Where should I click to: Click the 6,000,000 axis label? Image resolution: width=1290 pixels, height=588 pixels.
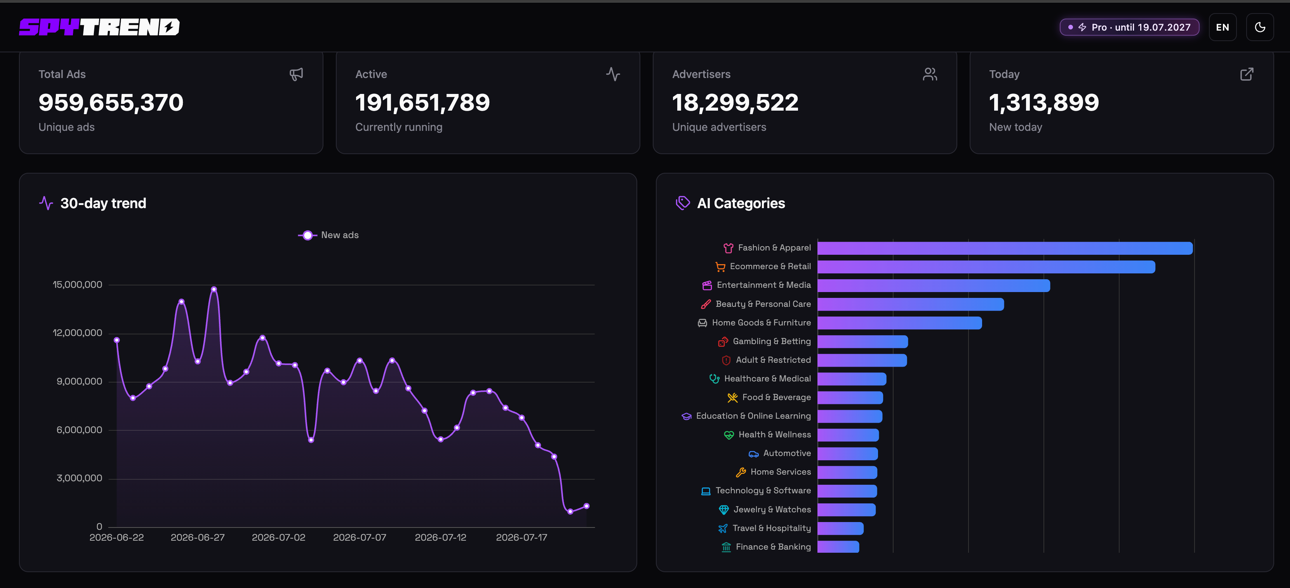[x=80, y=430]
